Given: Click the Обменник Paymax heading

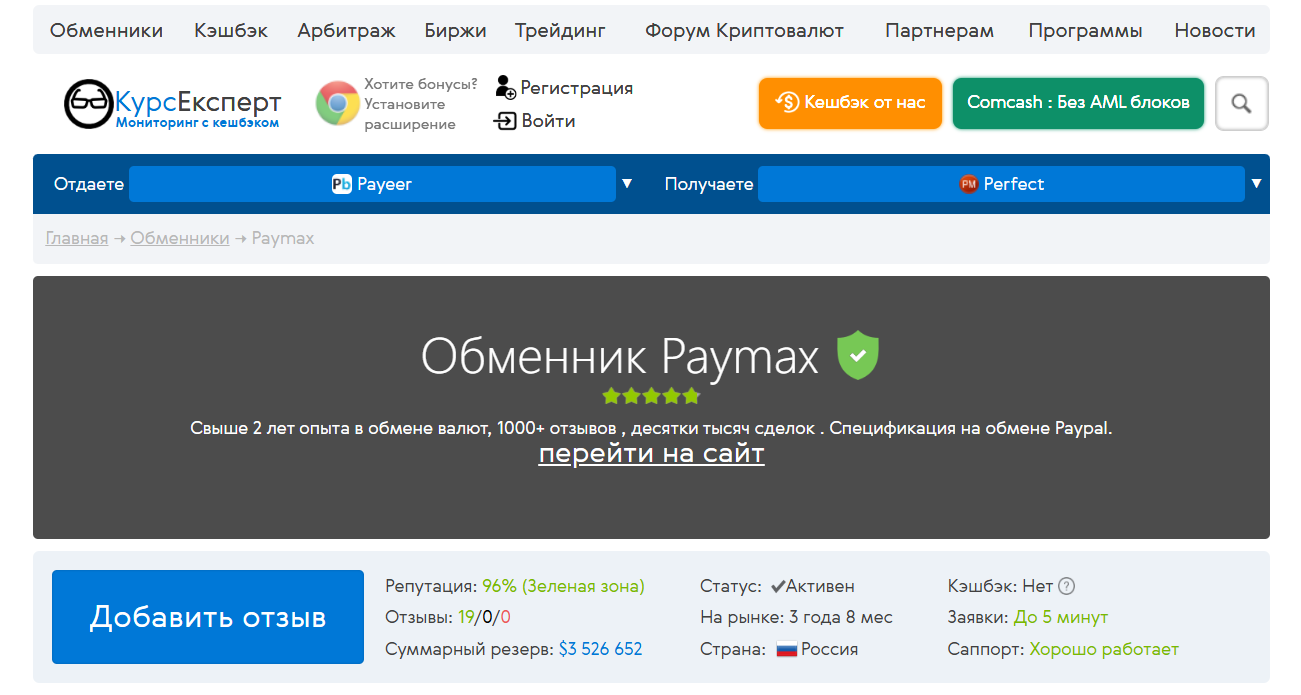Looking at the screenshot, I should (620, 356).
